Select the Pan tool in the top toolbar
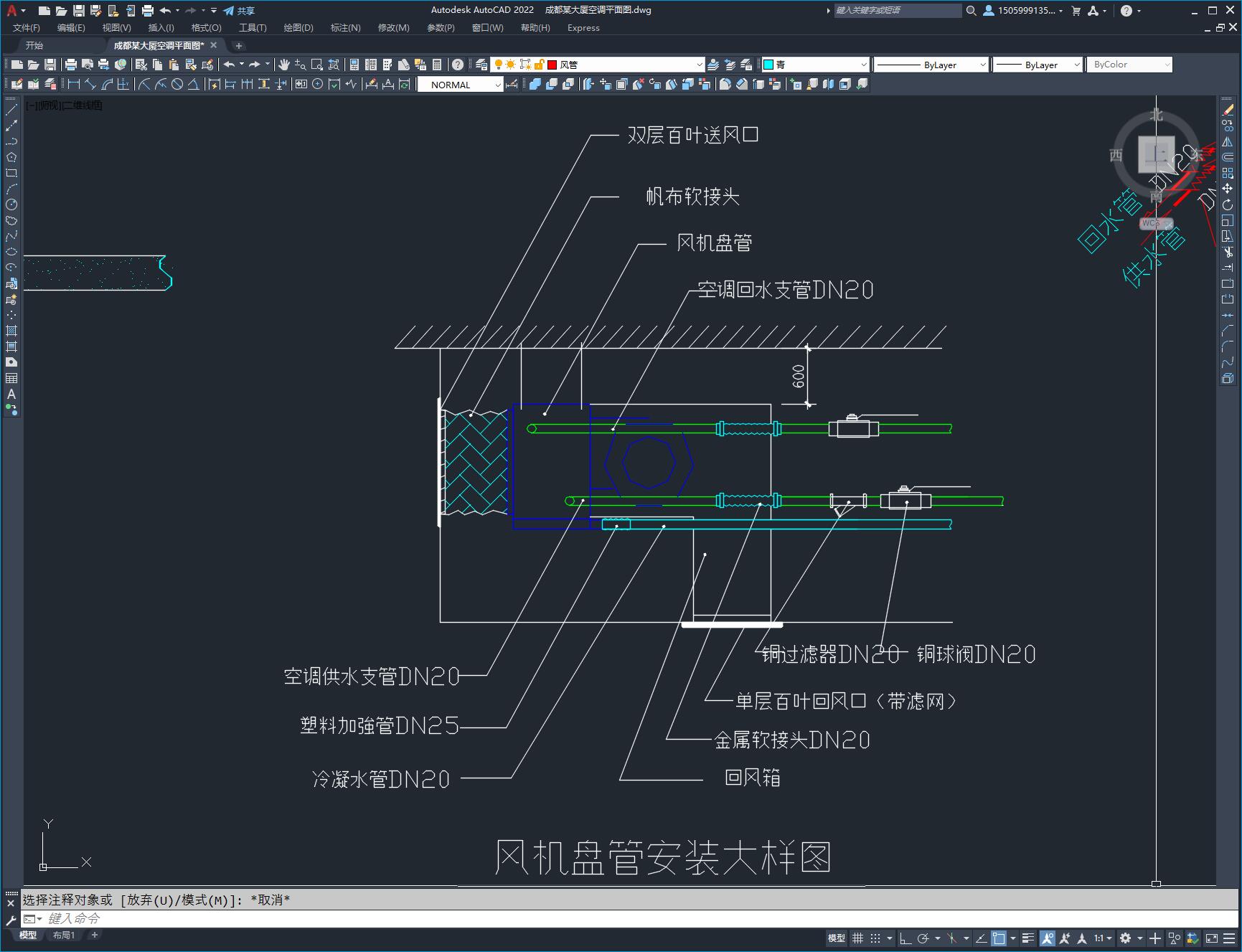Viewport: 1242px width, 952px height. pos(285,64)
